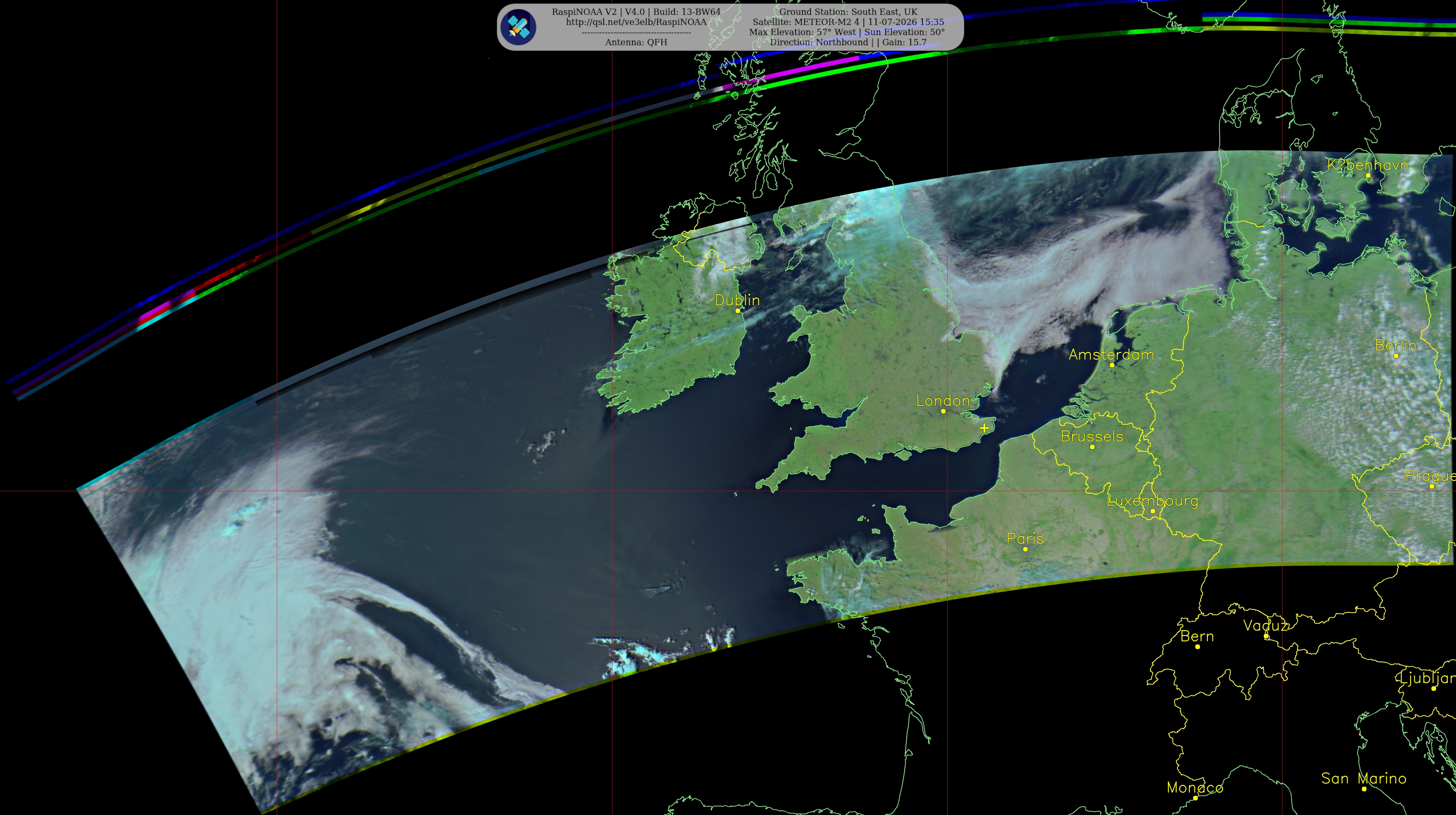Select 'Ground Station: South East, UK' text

[x=848, y=12]
